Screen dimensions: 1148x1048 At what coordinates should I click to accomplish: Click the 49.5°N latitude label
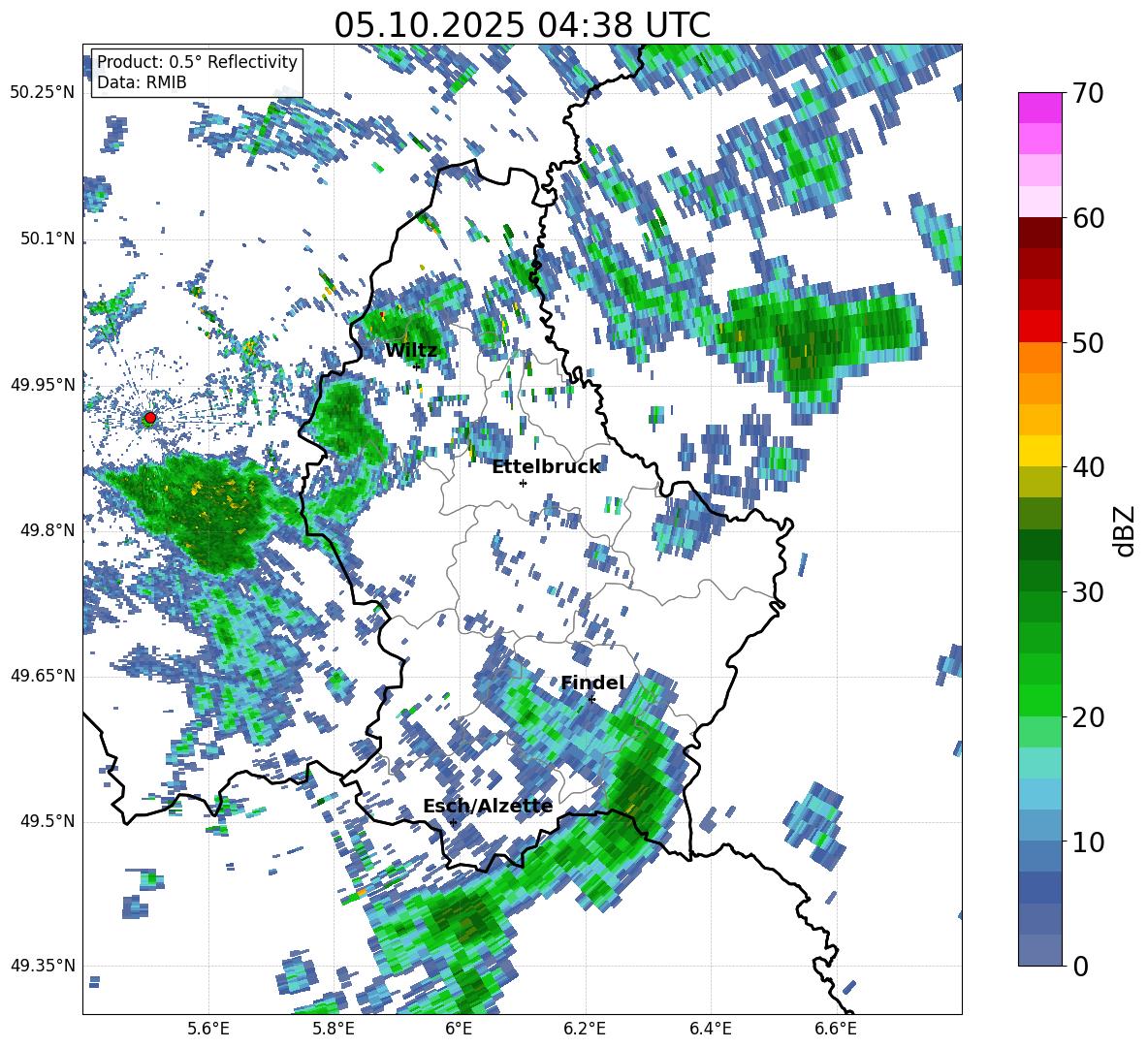tap(48, 821)
